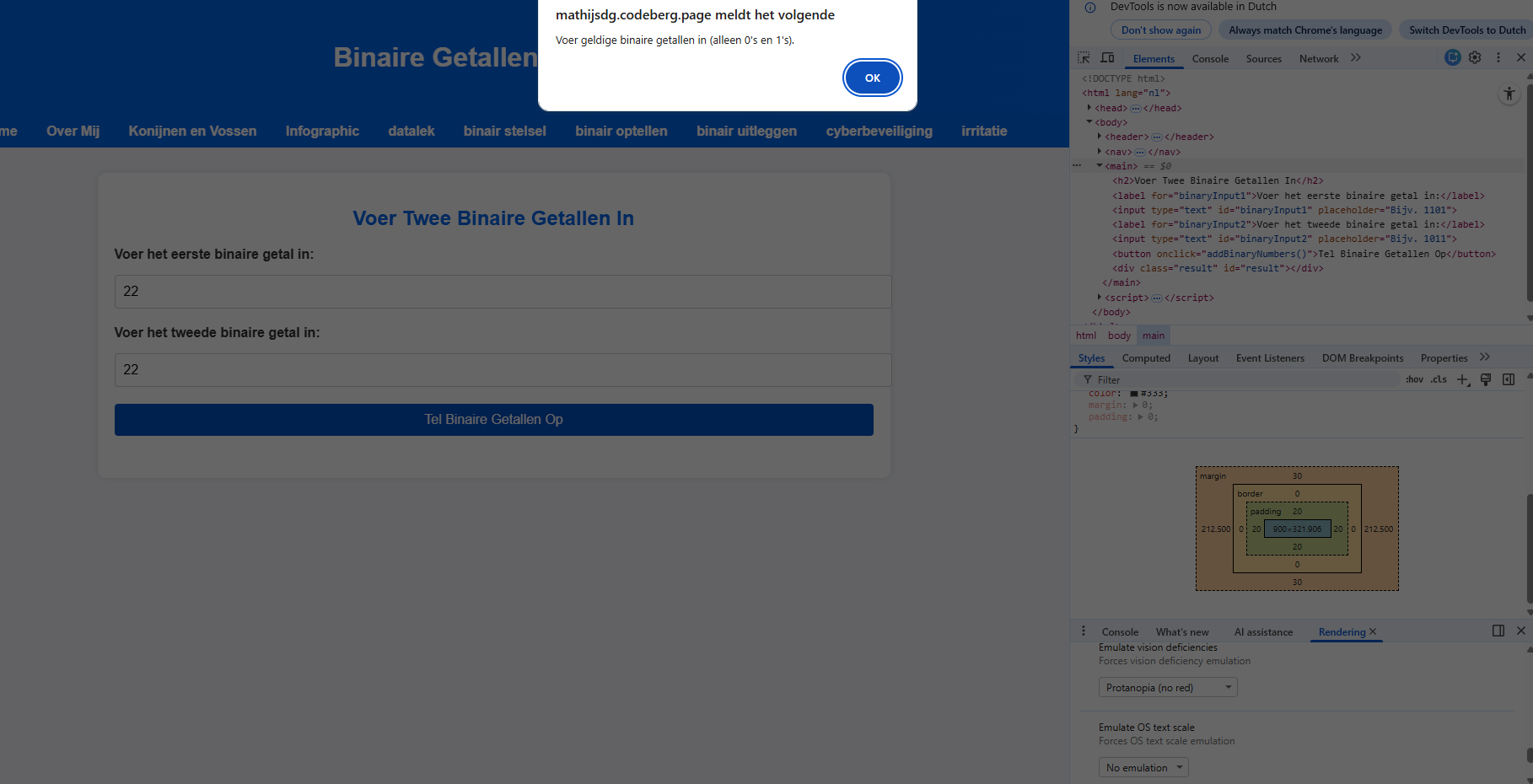Click the ellipsis inside the head tag

point(1136,108)
